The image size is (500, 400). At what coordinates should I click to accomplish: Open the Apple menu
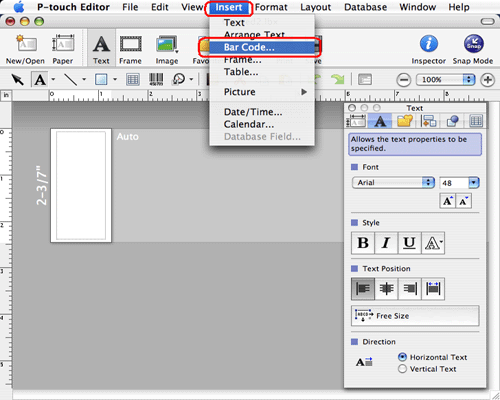click(x=19, y=7)
